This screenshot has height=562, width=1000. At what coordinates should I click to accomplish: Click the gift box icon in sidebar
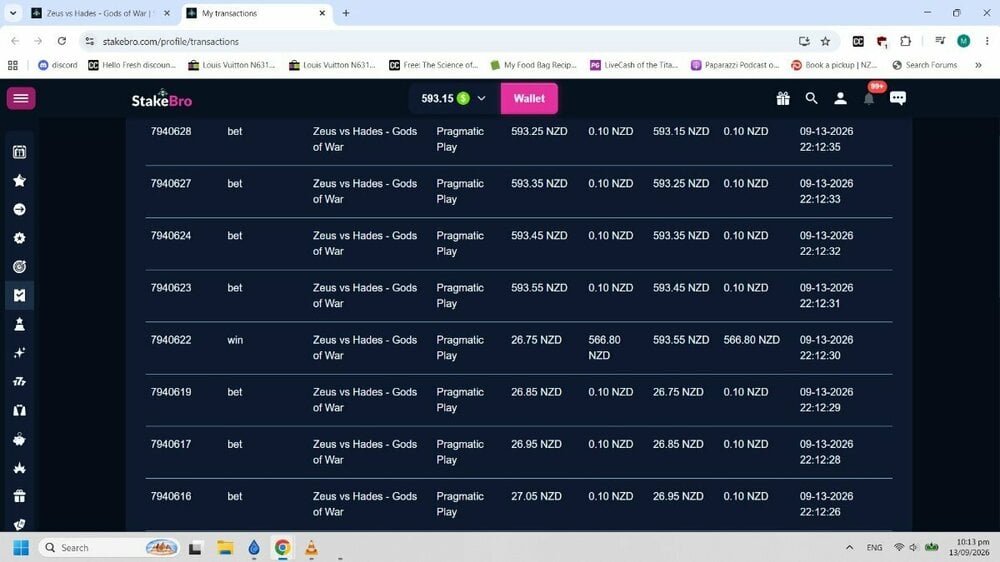[x=20, y=496]
